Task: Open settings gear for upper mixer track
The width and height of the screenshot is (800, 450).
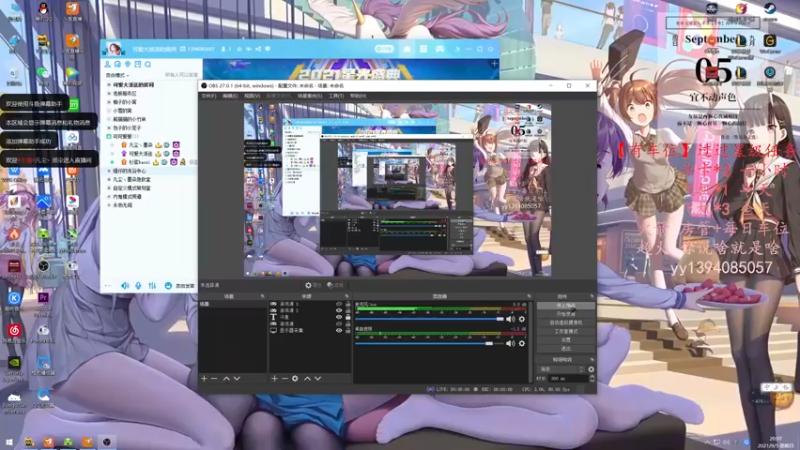Action: (x=521, y=319)
